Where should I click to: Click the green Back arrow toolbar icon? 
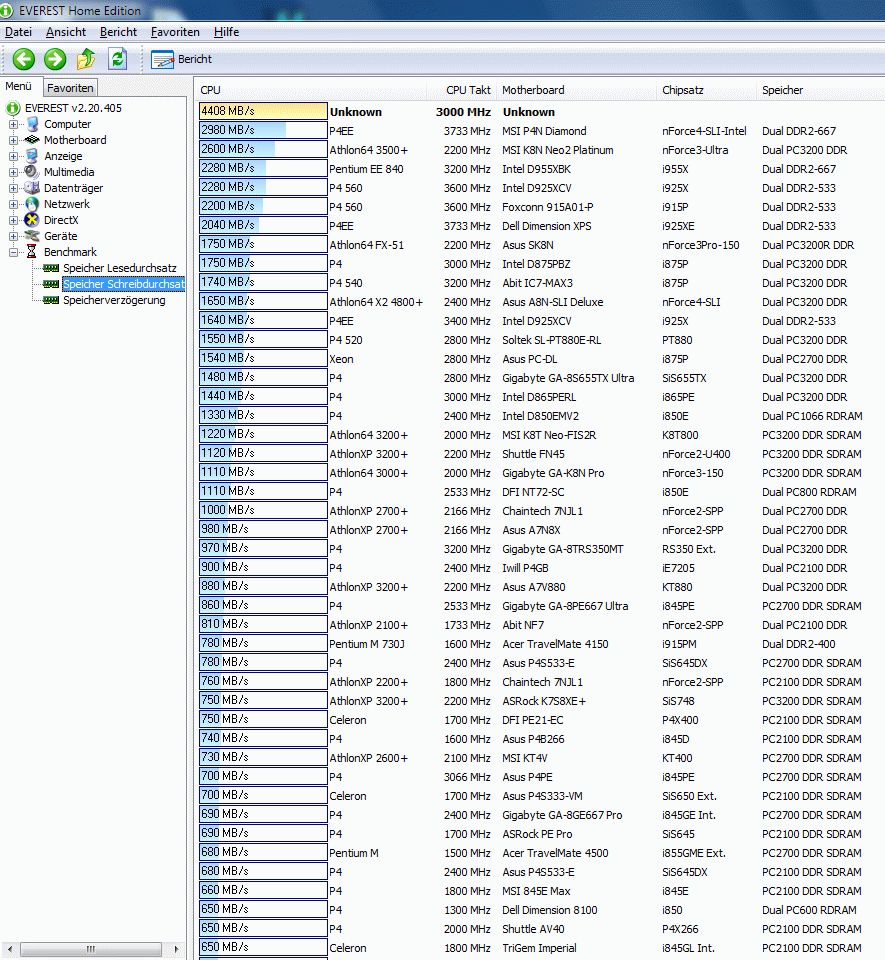(x=24, y=59)
